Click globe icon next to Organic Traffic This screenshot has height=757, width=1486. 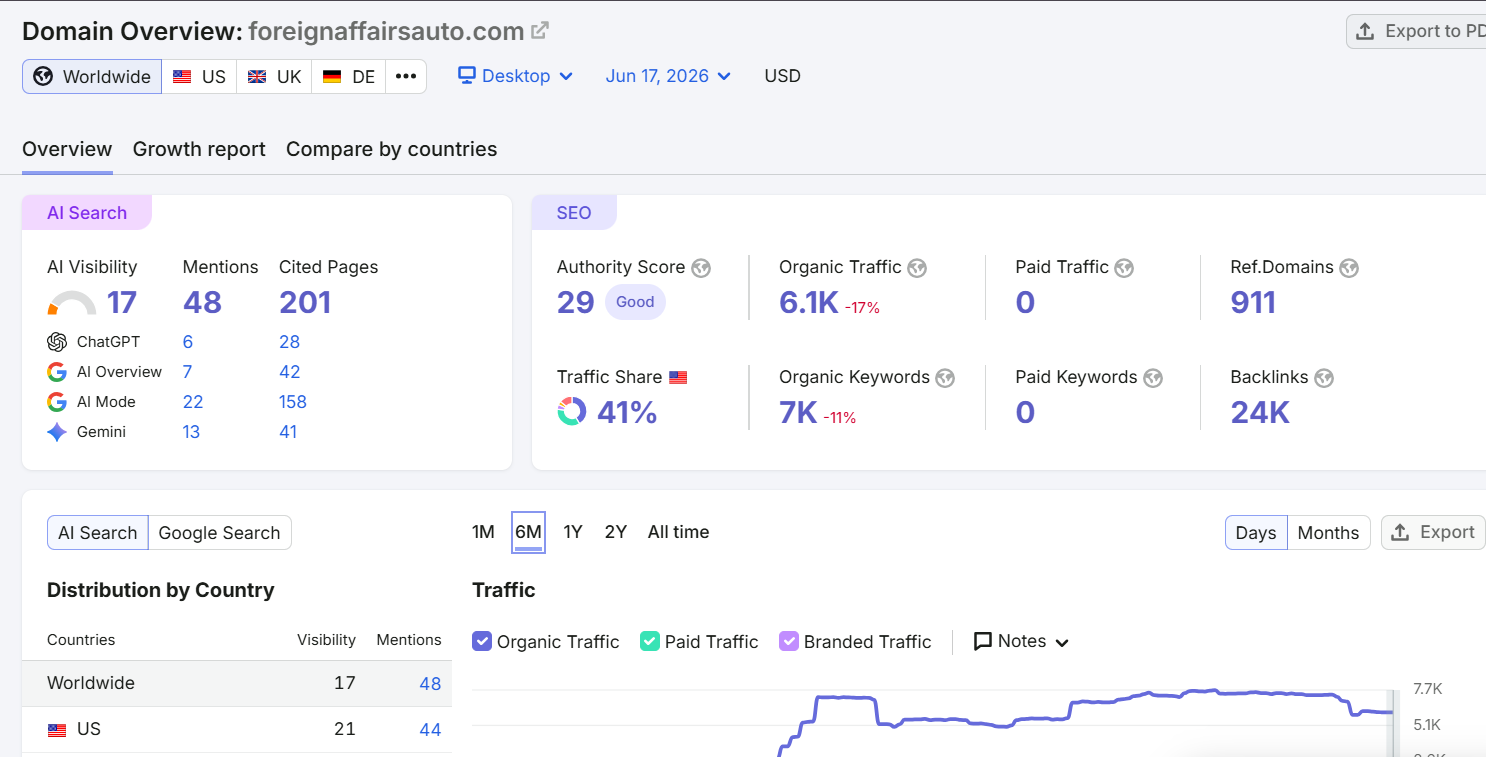click(917, 268)
